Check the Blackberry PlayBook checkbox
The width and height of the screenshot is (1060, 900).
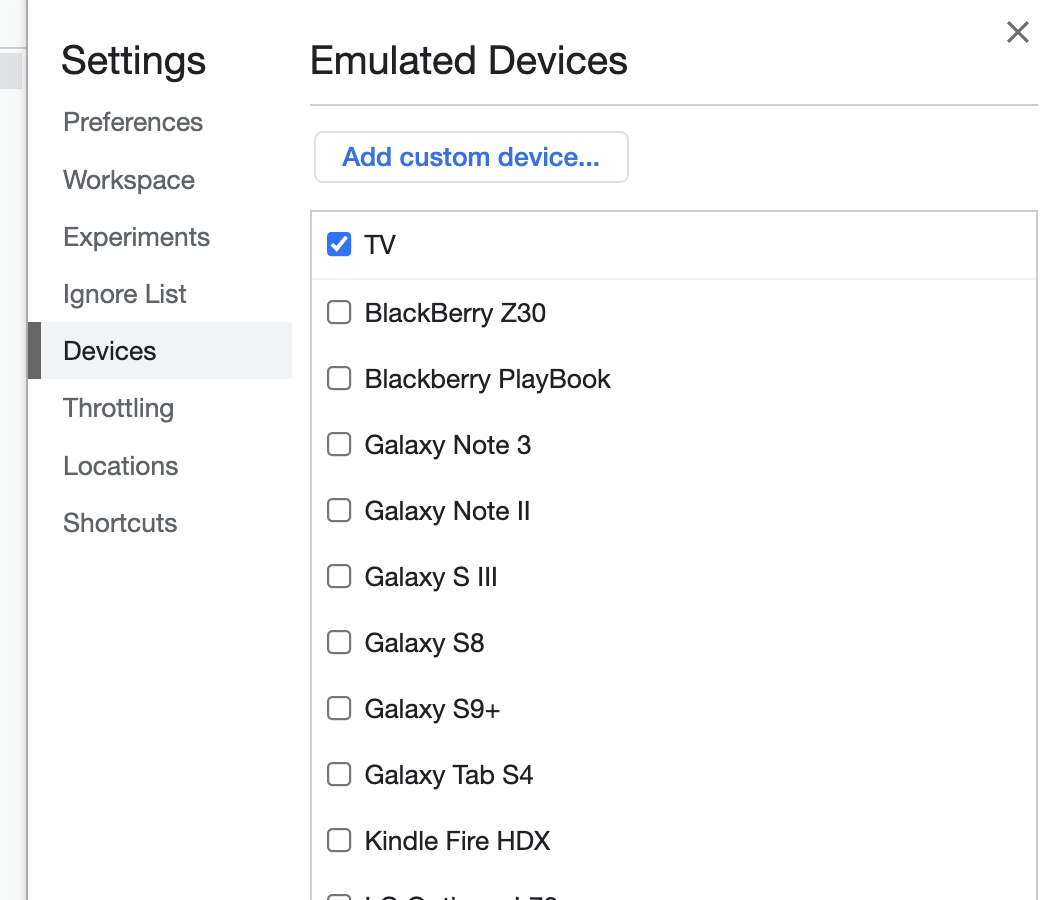pos(340,379)
